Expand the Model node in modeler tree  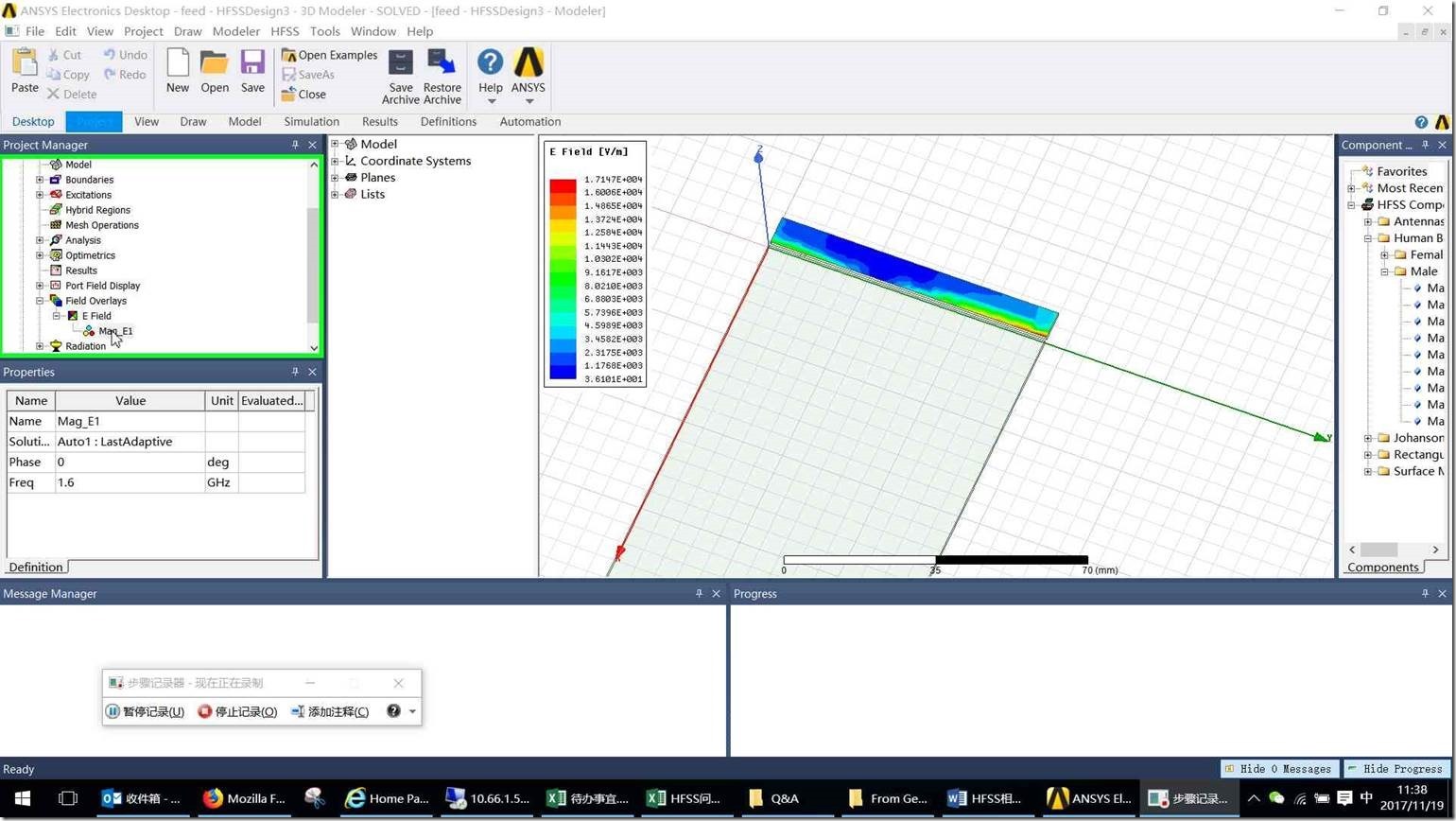click(x=335, y=144)
